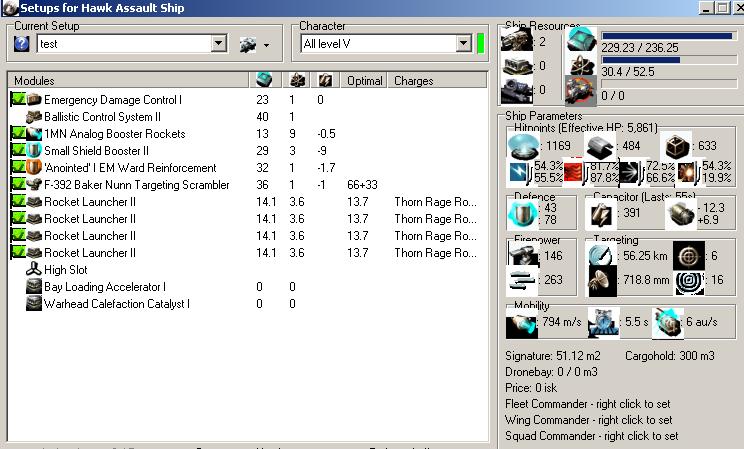The image size is (744, 449).
Task: Click the EM resistance lightning icon
Action: pos(520,172)
